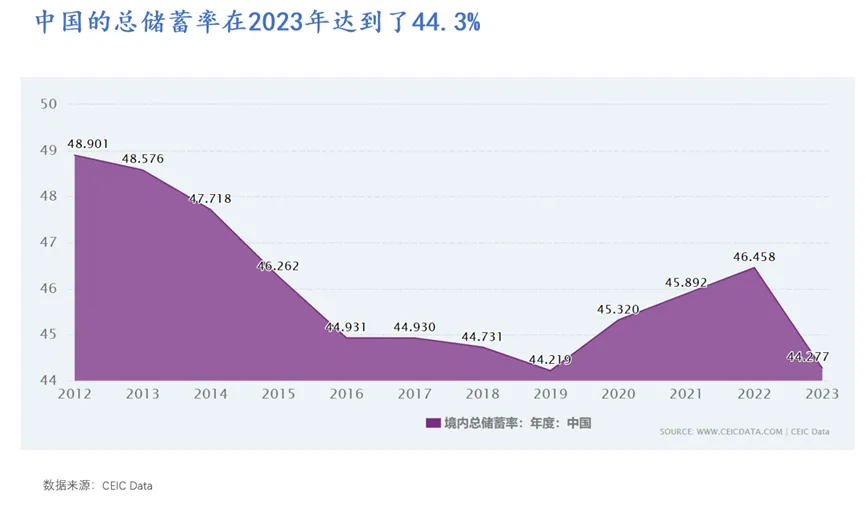The height and width of the screenshot is (508, 865).
Task: Click the data label 44.731
Action: [x=482, y=336]
